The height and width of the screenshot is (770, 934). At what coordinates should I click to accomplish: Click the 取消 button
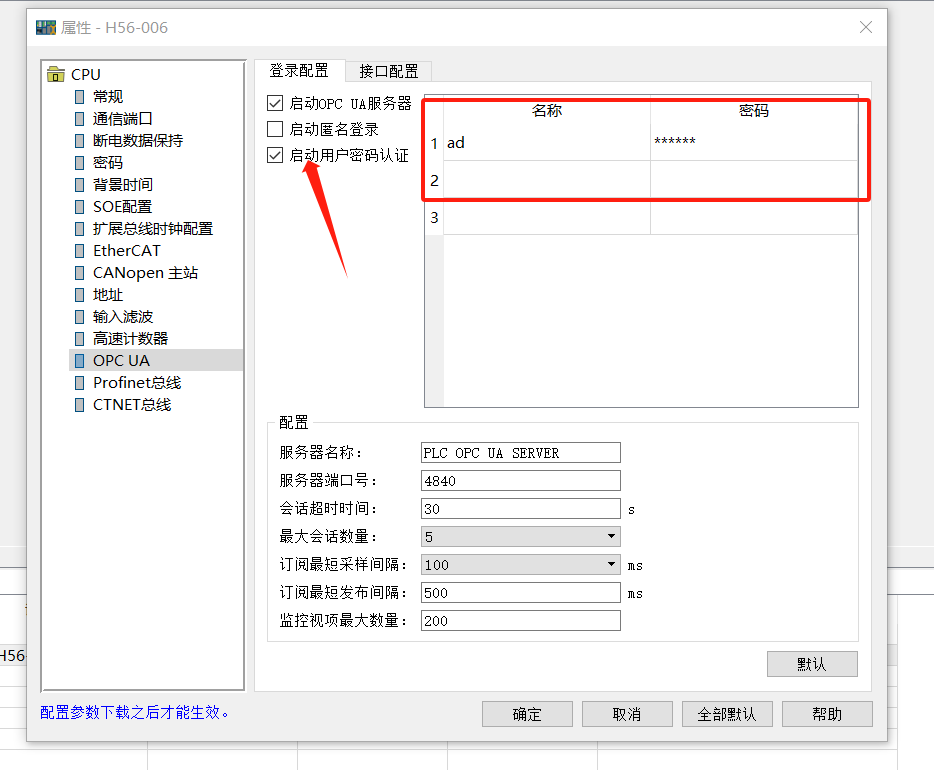point(627,714)
